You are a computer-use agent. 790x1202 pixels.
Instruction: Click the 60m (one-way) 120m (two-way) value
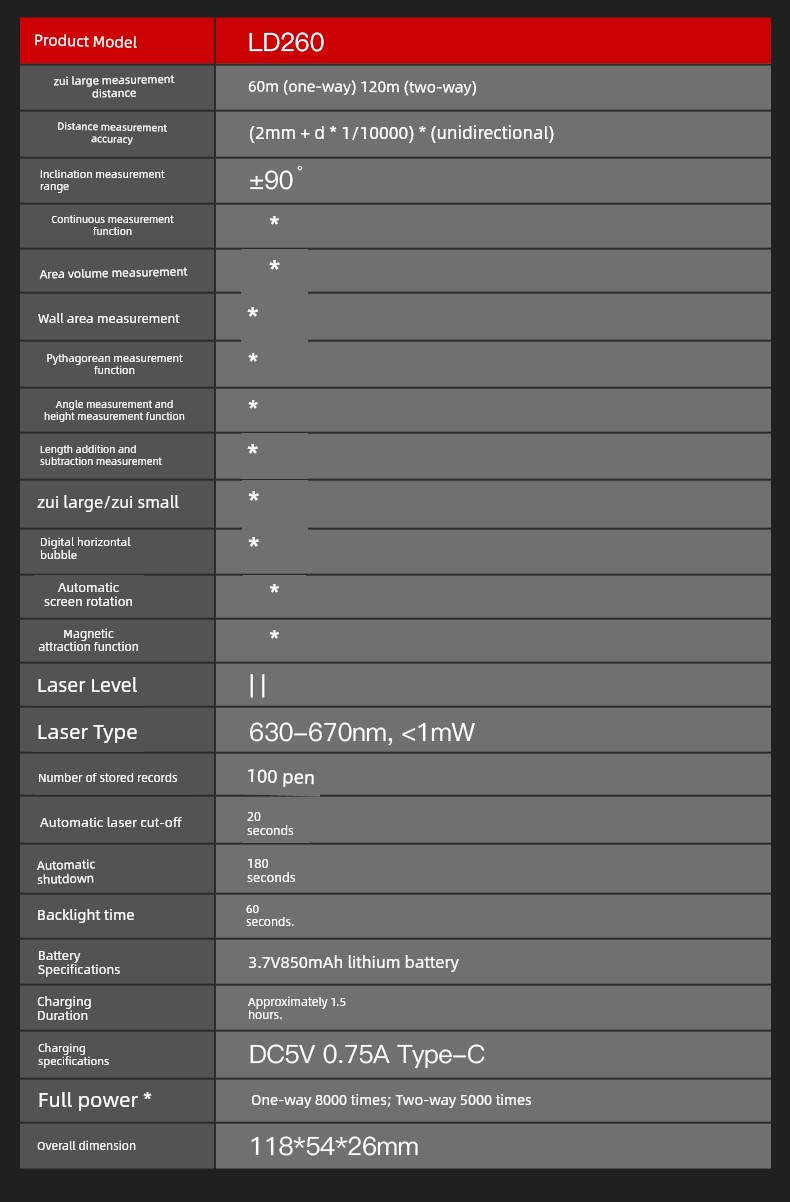[362, 87]
